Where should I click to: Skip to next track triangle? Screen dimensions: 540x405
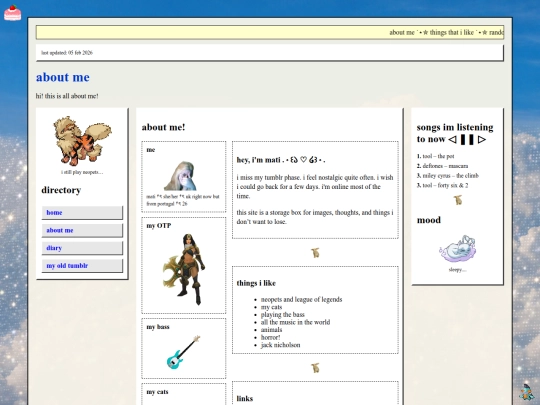[x=482, y=139]
